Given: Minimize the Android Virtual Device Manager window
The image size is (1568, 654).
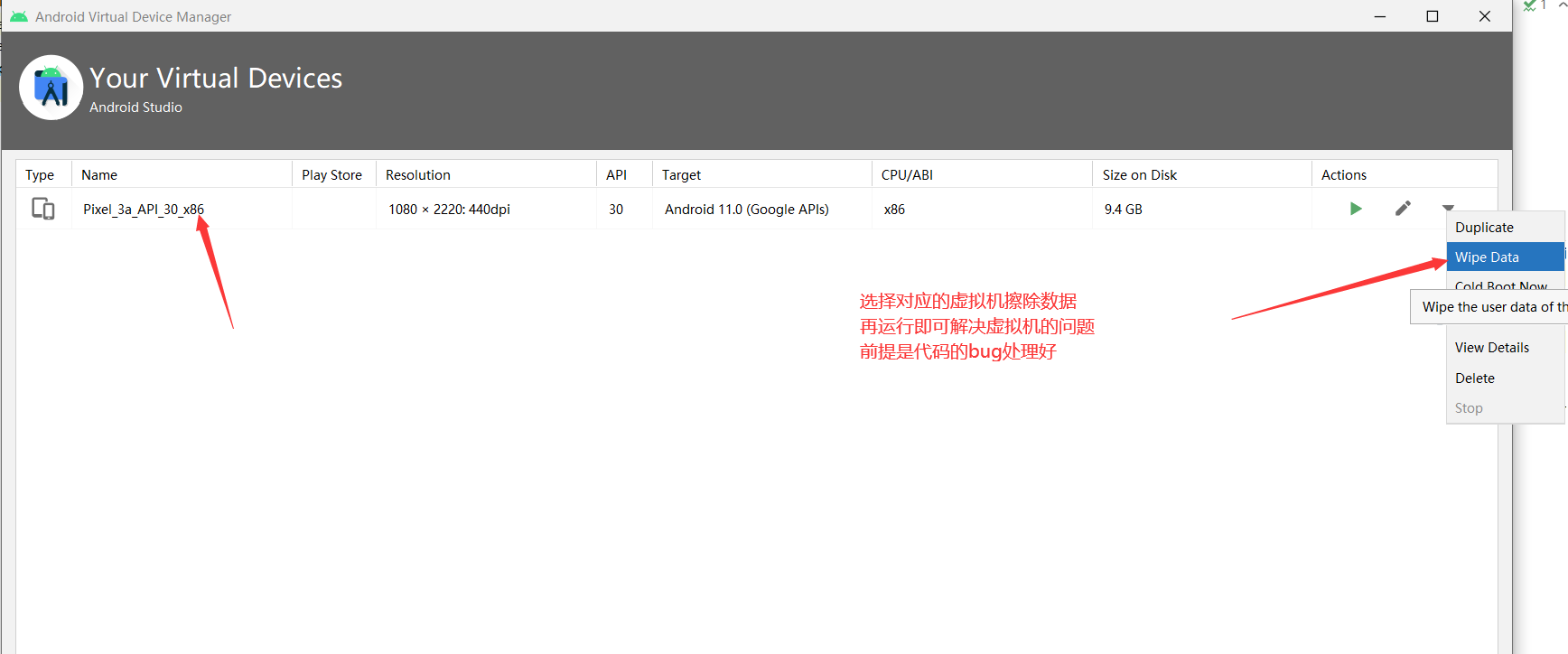Looking at the screenshot, I should click(x=1380, y=16).
